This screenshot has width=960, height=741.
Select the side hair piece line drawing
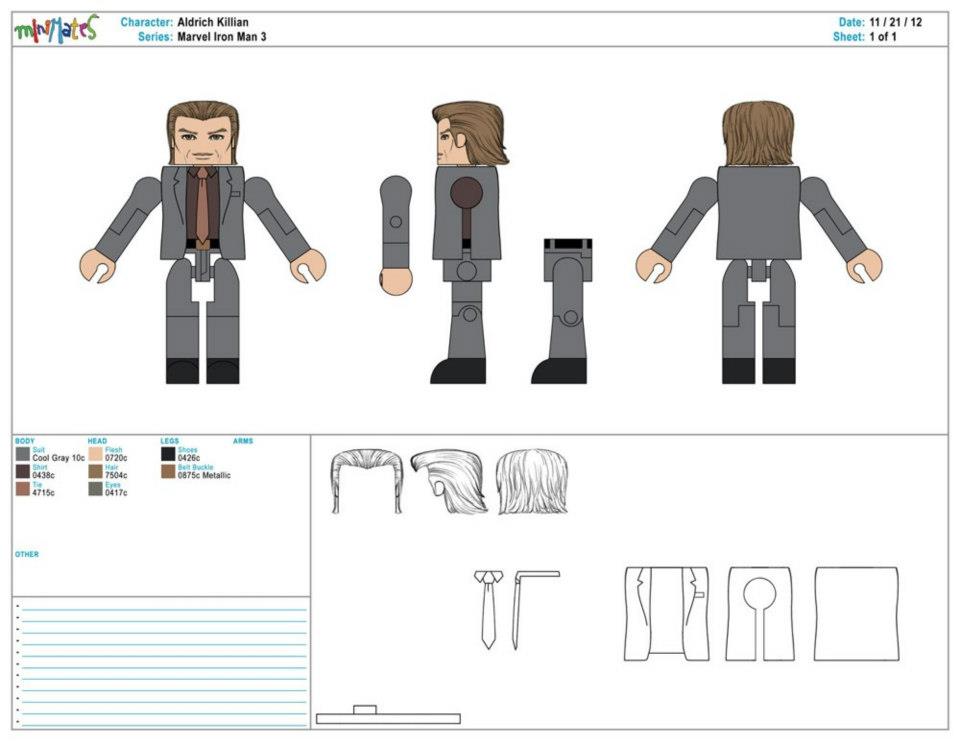[449, 482]
